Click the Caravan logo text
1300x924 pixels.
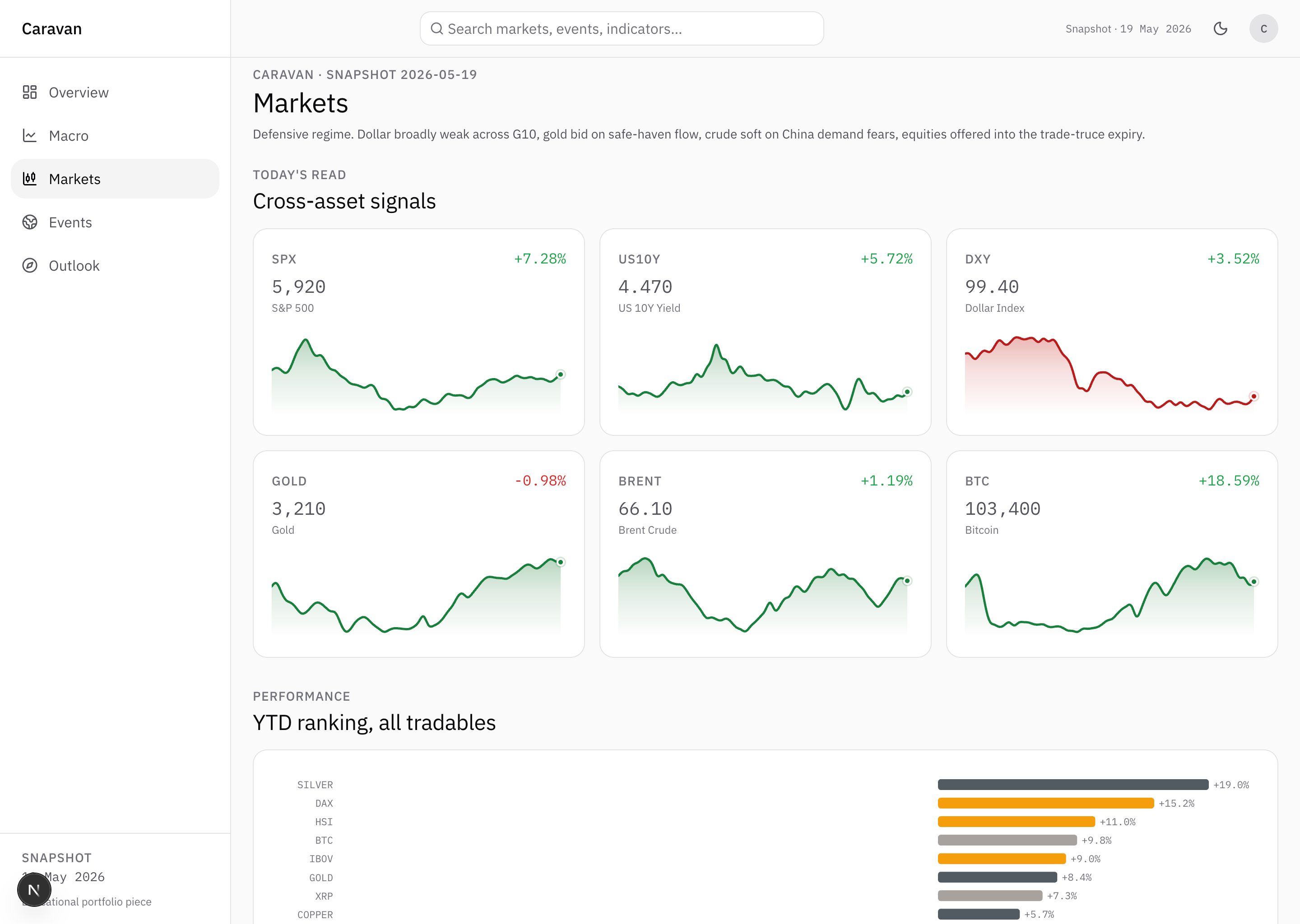pyautogui.click(x=52, y=28)
